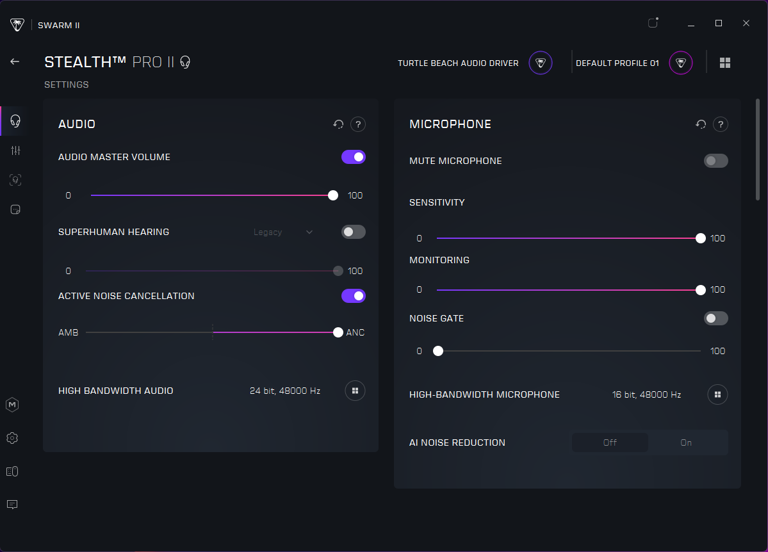Click the Superhuman Hearing level slider handle
768x552 pixels.
(x=338, y=271)
